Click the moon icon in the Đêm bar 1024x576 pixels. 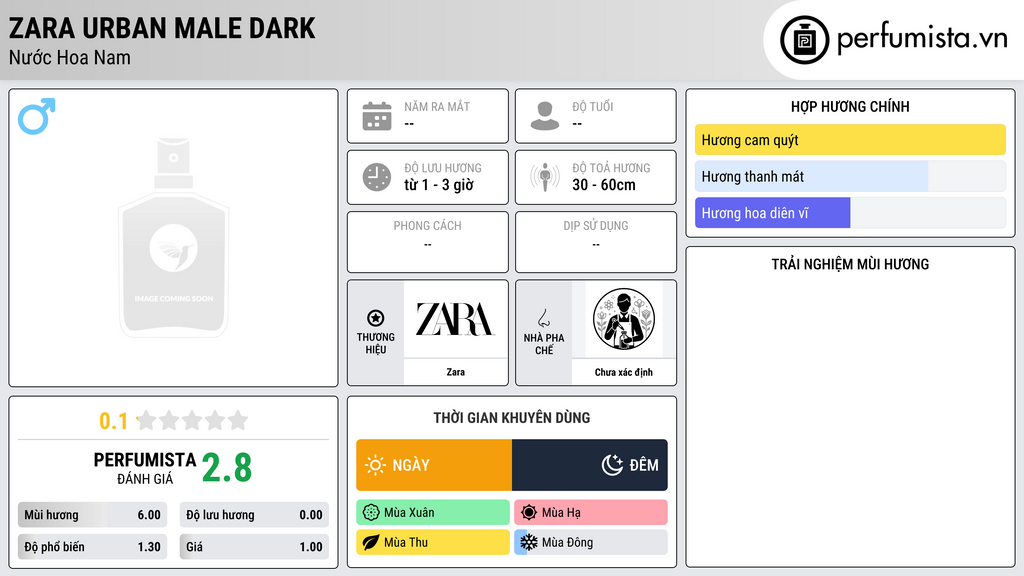tap(612, 465)
